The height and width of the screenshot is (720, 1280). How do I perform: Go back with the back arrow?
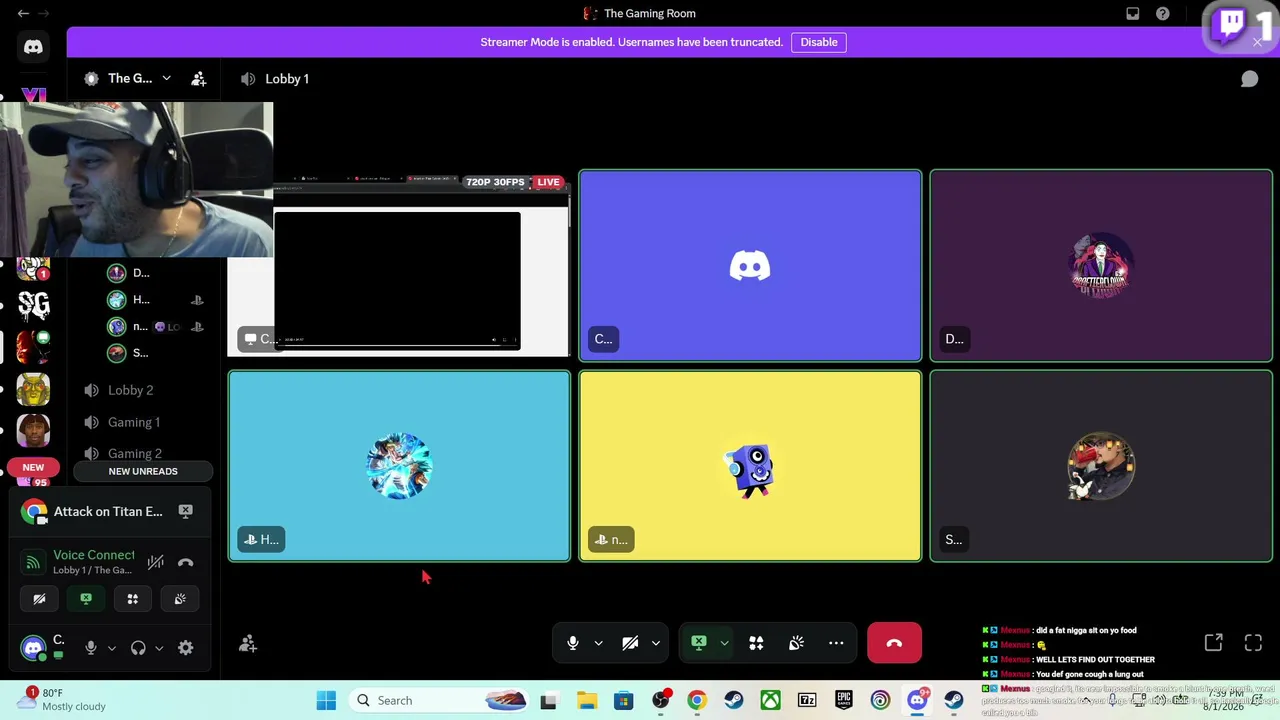23,13
